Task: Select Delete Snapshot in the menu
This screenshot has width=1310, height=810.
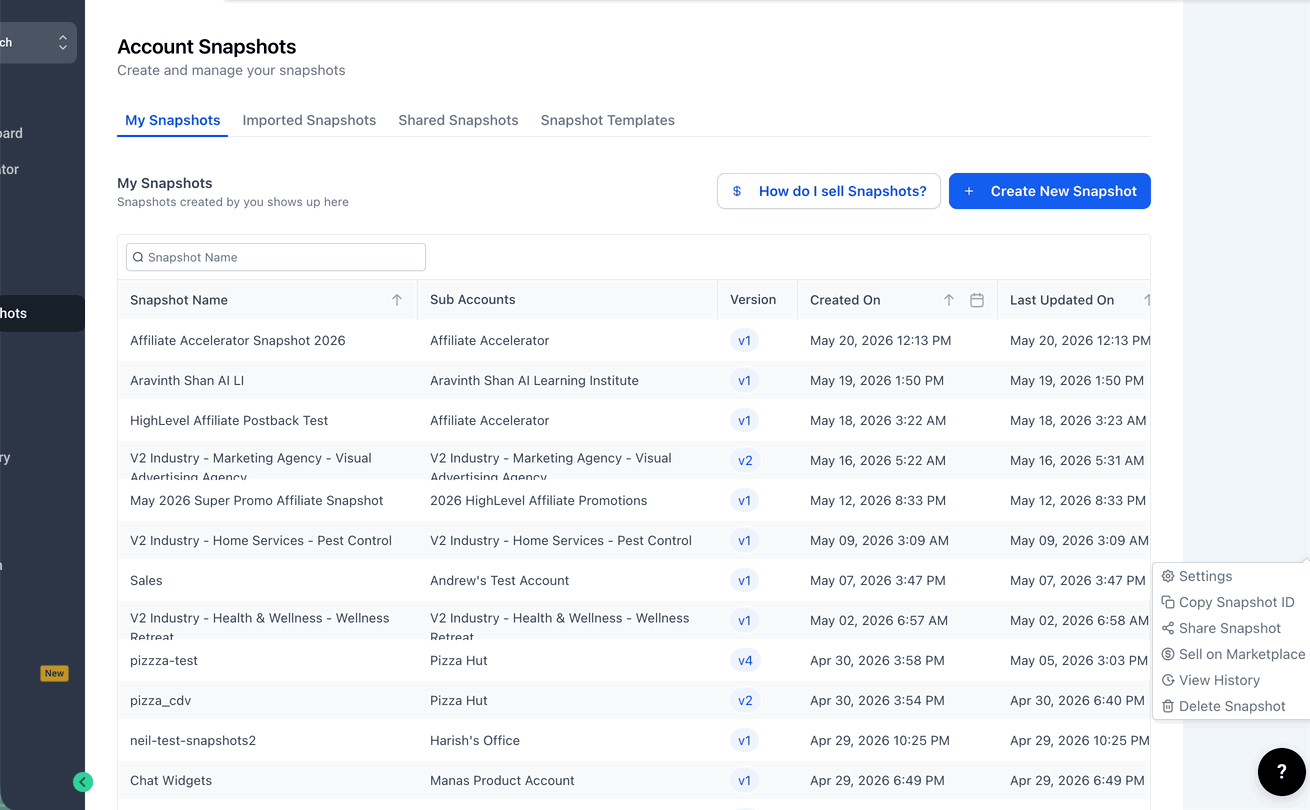Action: pos(1223,706)
